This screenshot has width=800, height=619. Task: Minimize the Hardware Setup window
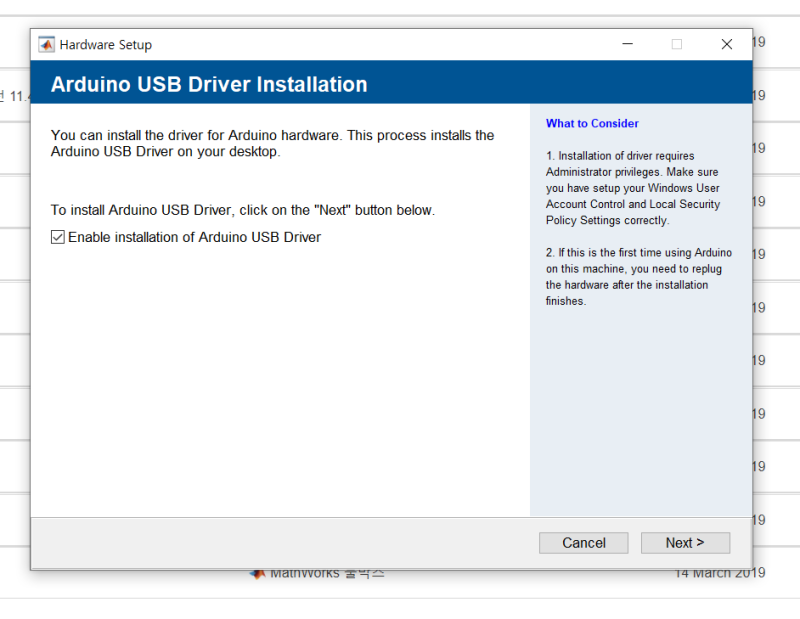click(628, 44)
